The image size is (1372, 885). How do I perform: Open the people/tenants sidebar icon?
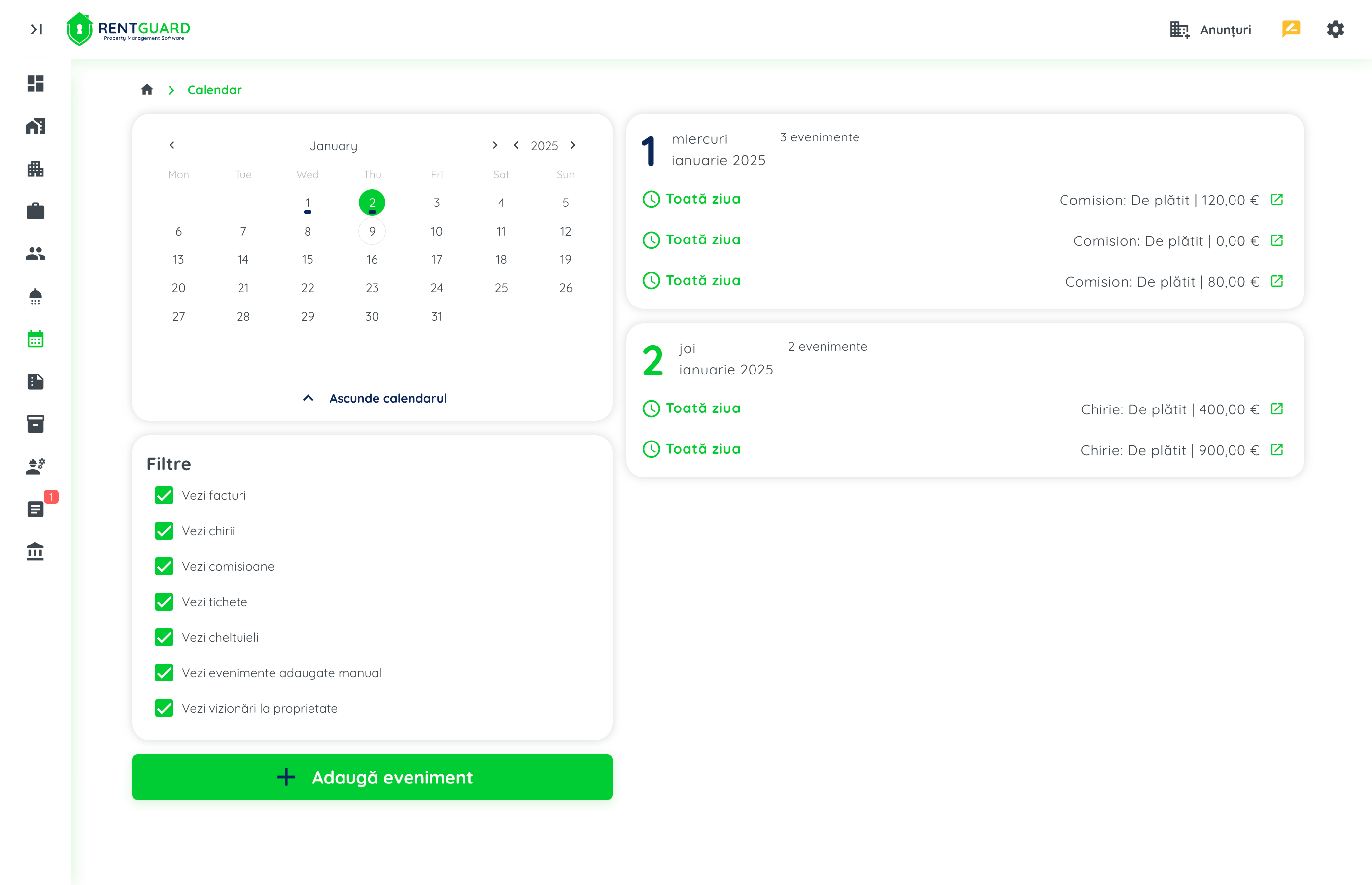(x=35, y=253)
